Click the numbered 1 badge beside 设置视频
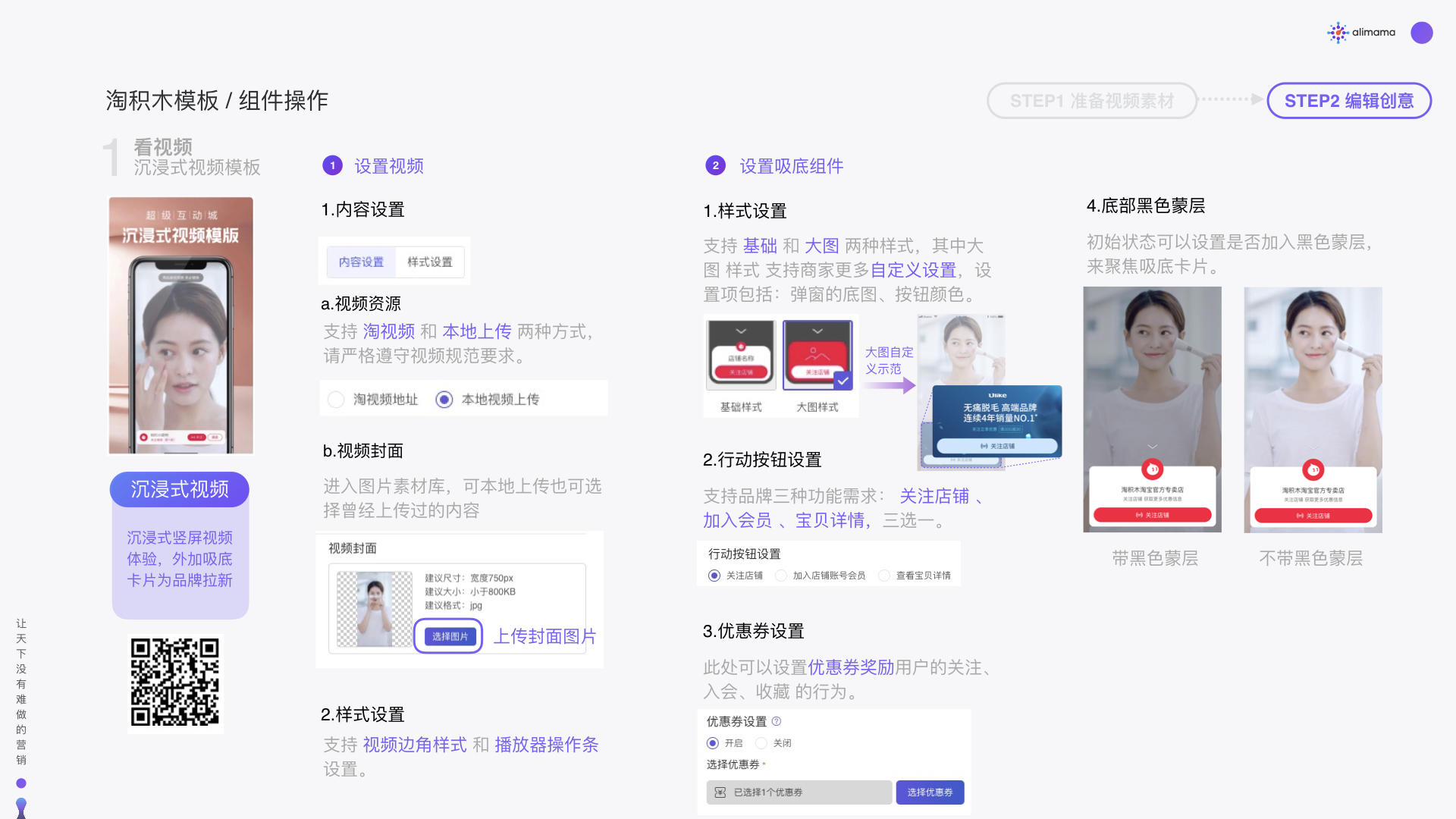The height and width of the screenshot is (819, 1456). 332,165
